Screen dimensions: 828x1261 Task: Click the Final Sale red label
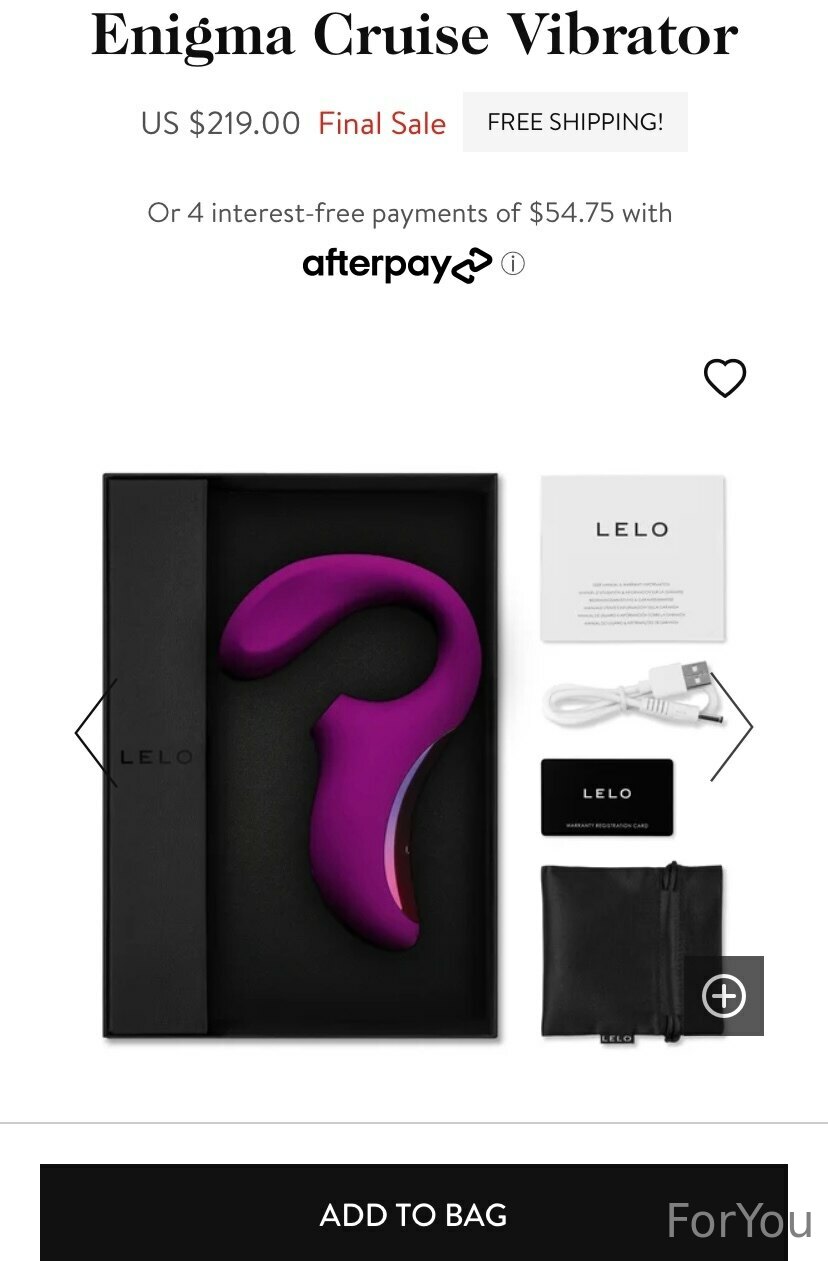tap(382, 124)
